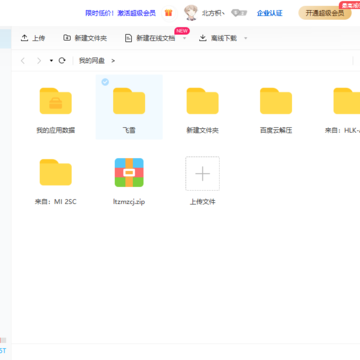Image resolution: width=360 pixels, height=360 pixels.
Task: Expand dropdown arrow beside 离线下载
Action: (246, 38)
